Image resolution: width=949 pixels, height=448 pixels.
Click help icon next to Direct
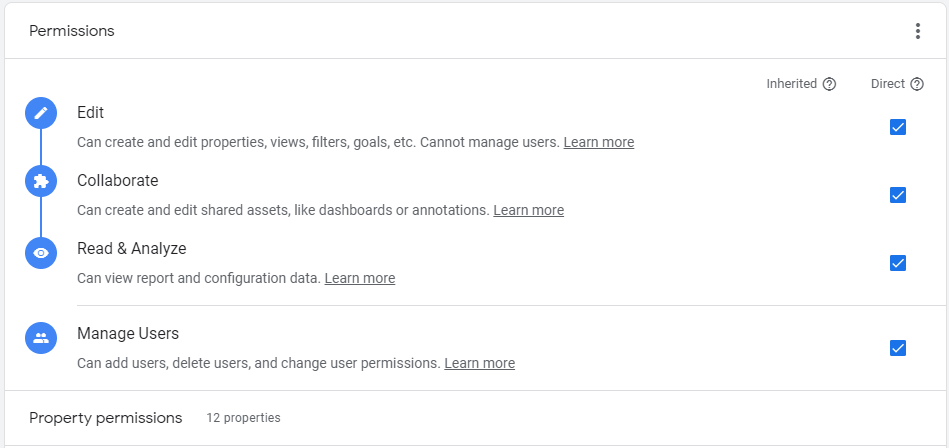pyautogui.click(x=917, y=84)
